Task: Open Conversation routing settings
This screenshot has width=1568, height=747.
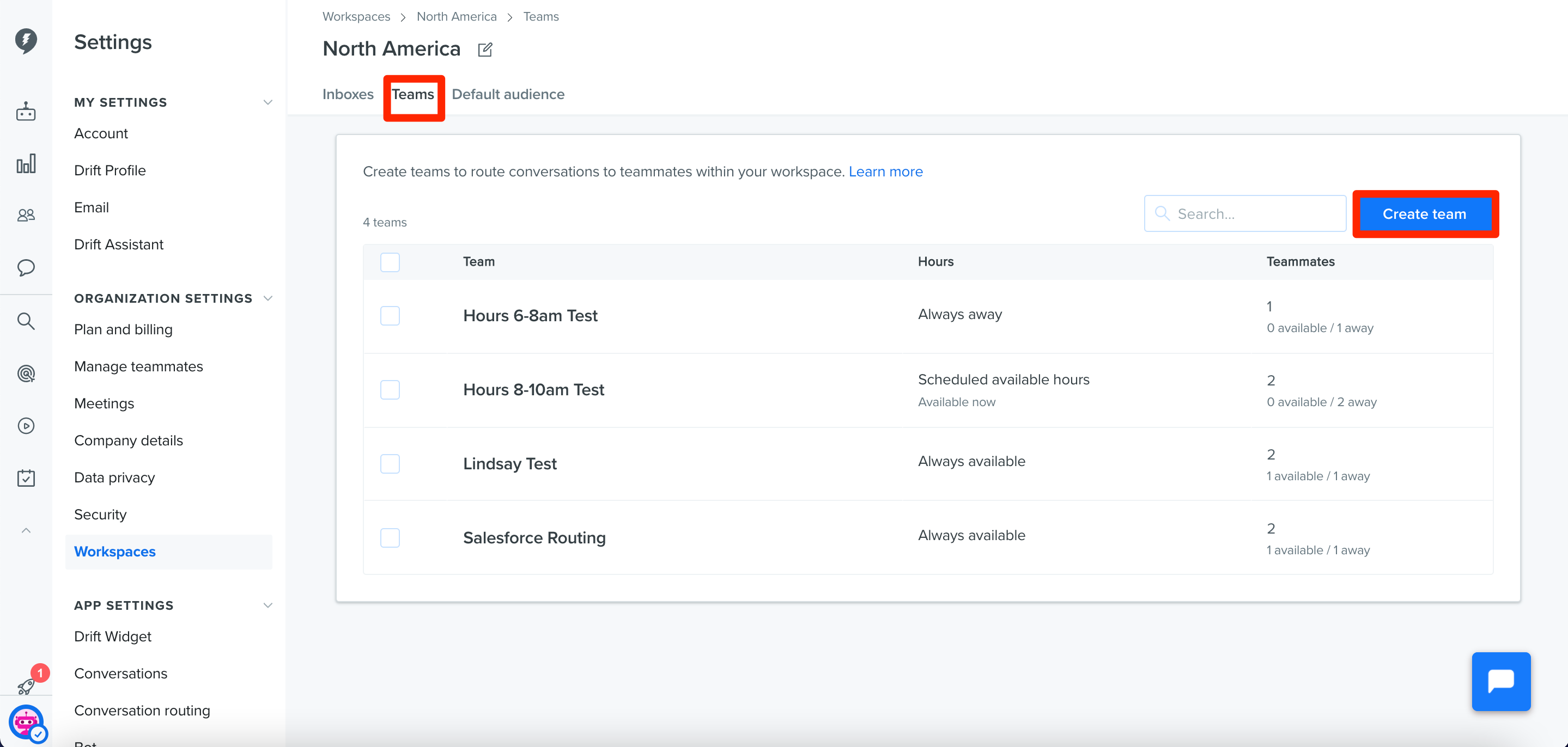Action: 142,711
